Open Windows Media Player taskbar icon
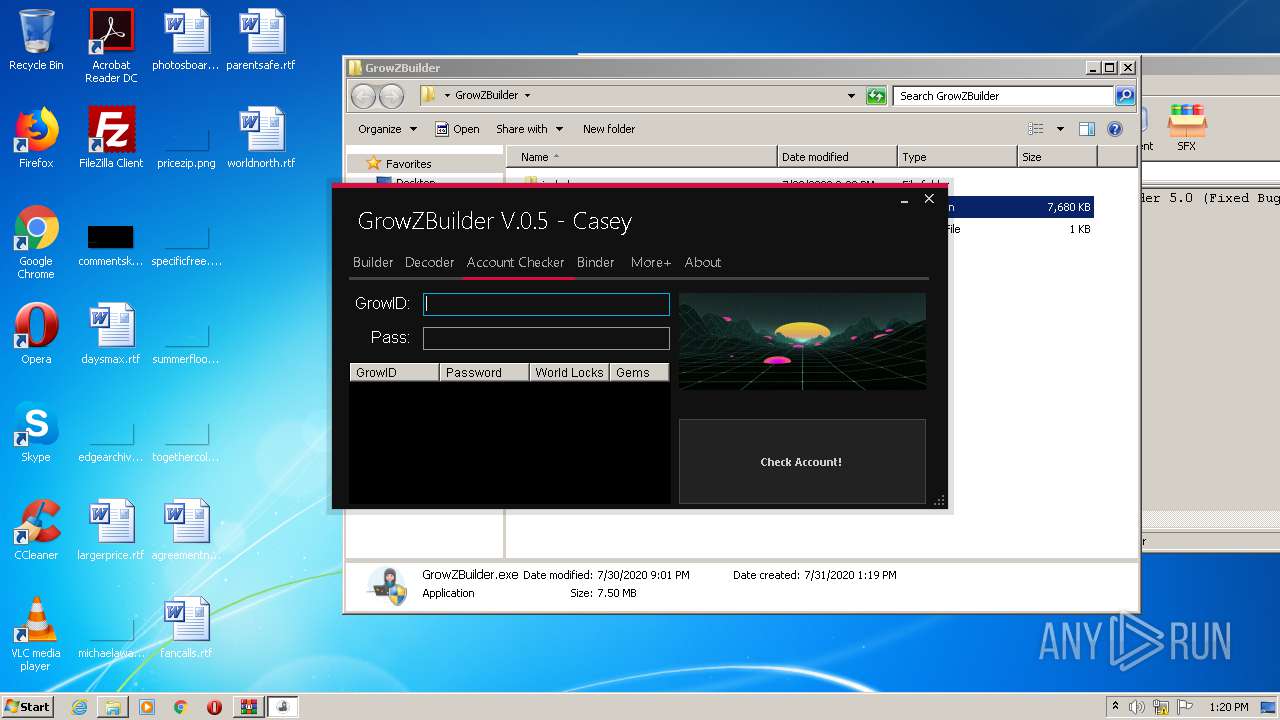This screenshot has width=1280, height=720. (x=147, y=707)
